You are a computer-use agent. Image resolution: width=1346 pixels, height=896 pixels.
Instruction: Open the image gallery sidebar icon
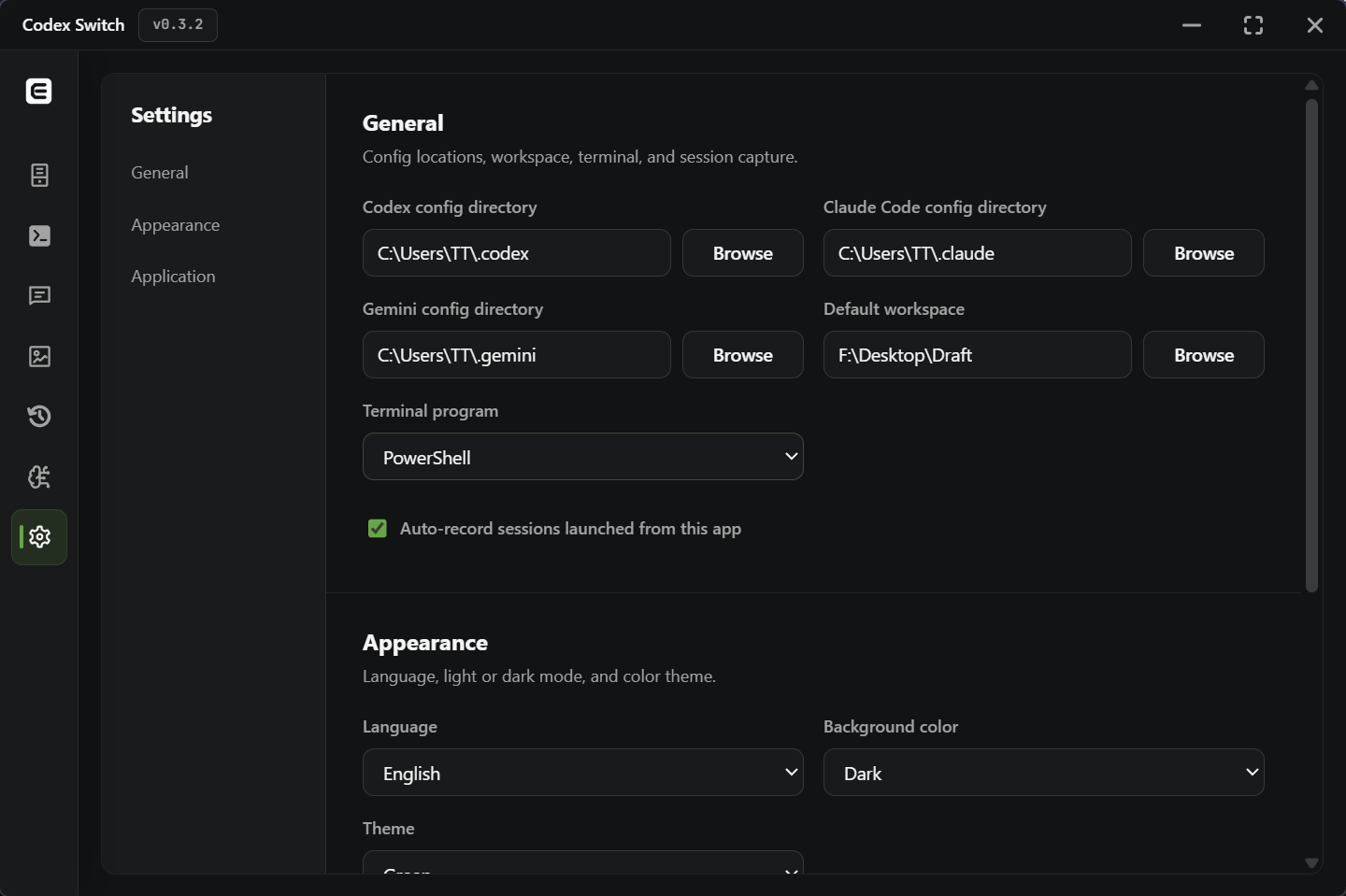pos(39,356)
